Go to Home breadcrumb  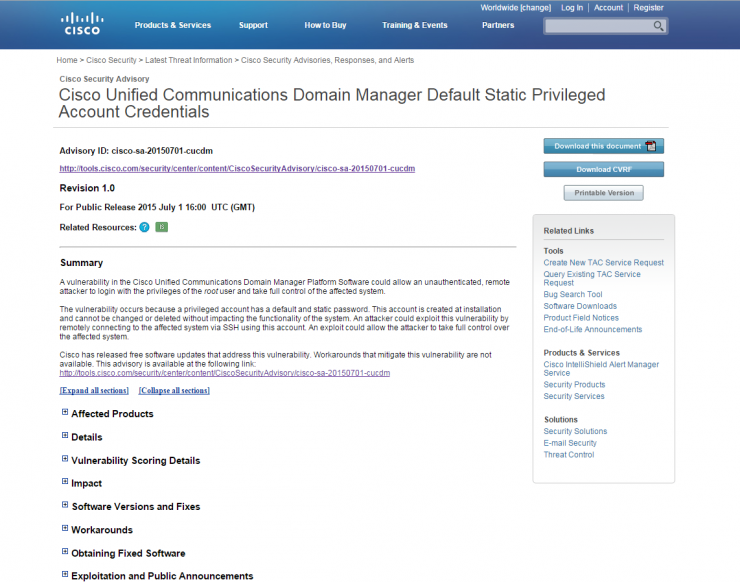coord(67,60)
